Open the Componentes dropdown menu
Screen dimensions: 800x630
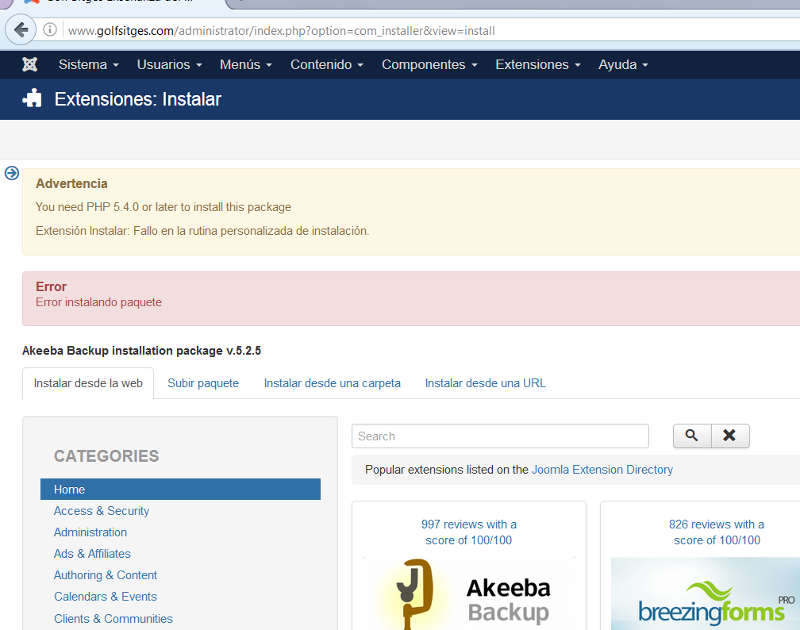pos(429,65)
